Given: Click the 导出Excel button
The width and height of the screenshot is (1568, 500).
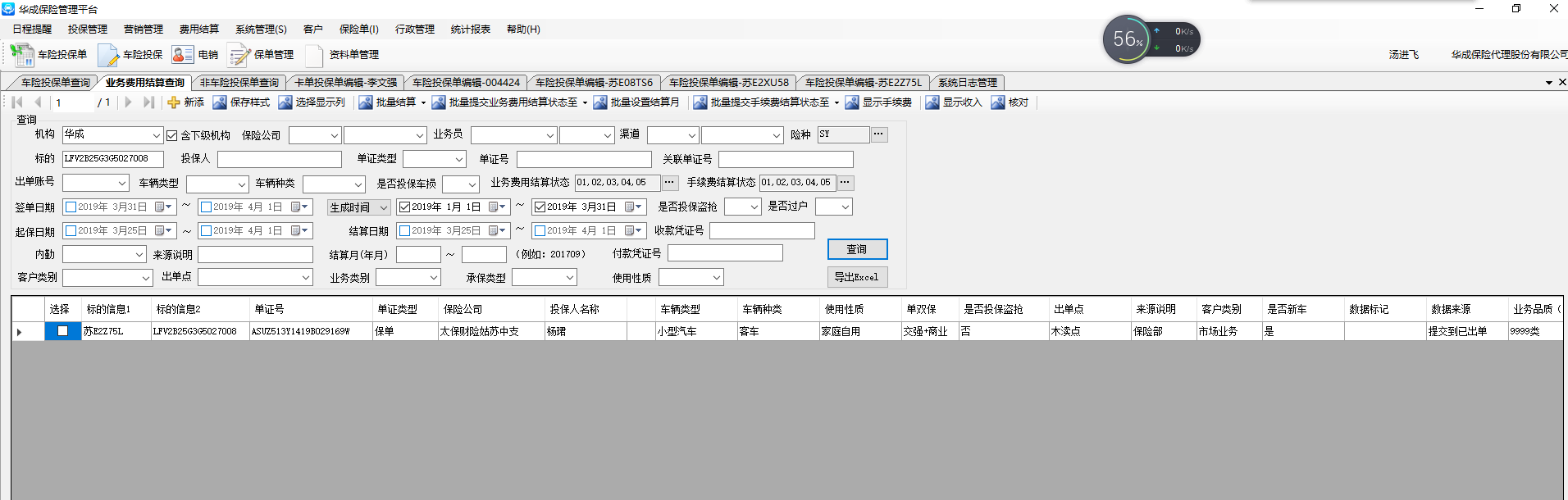Looking at the screenshot, I should (857, 277).
